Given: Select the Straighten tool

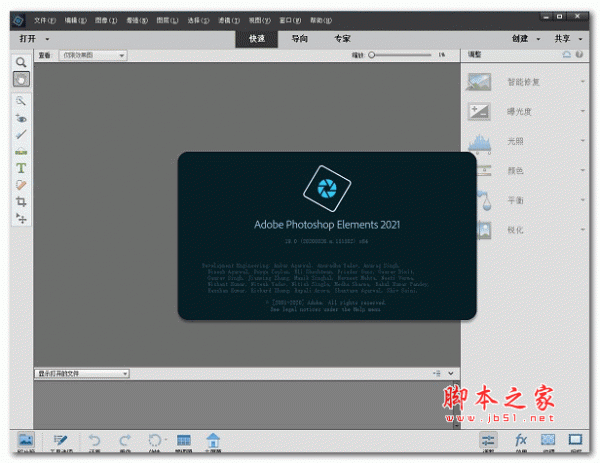Looking at the screenshot, I should point(21,152).
